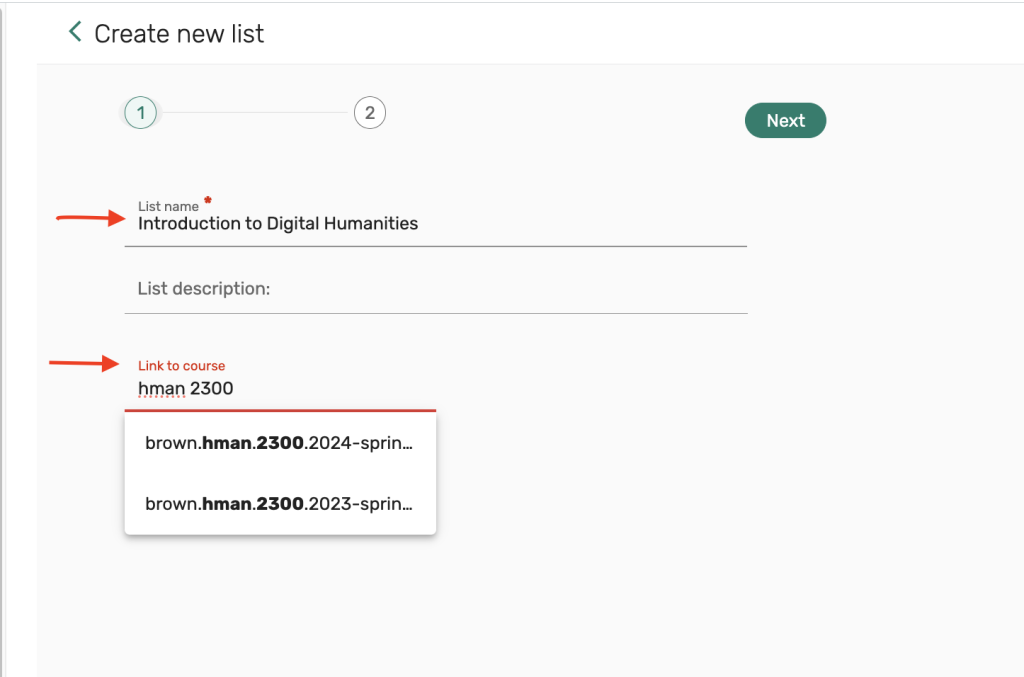Pick the brown.hman.2300.2023-spring course option
The width and height of the screenshot is (1024, 677).
point(279,503)
